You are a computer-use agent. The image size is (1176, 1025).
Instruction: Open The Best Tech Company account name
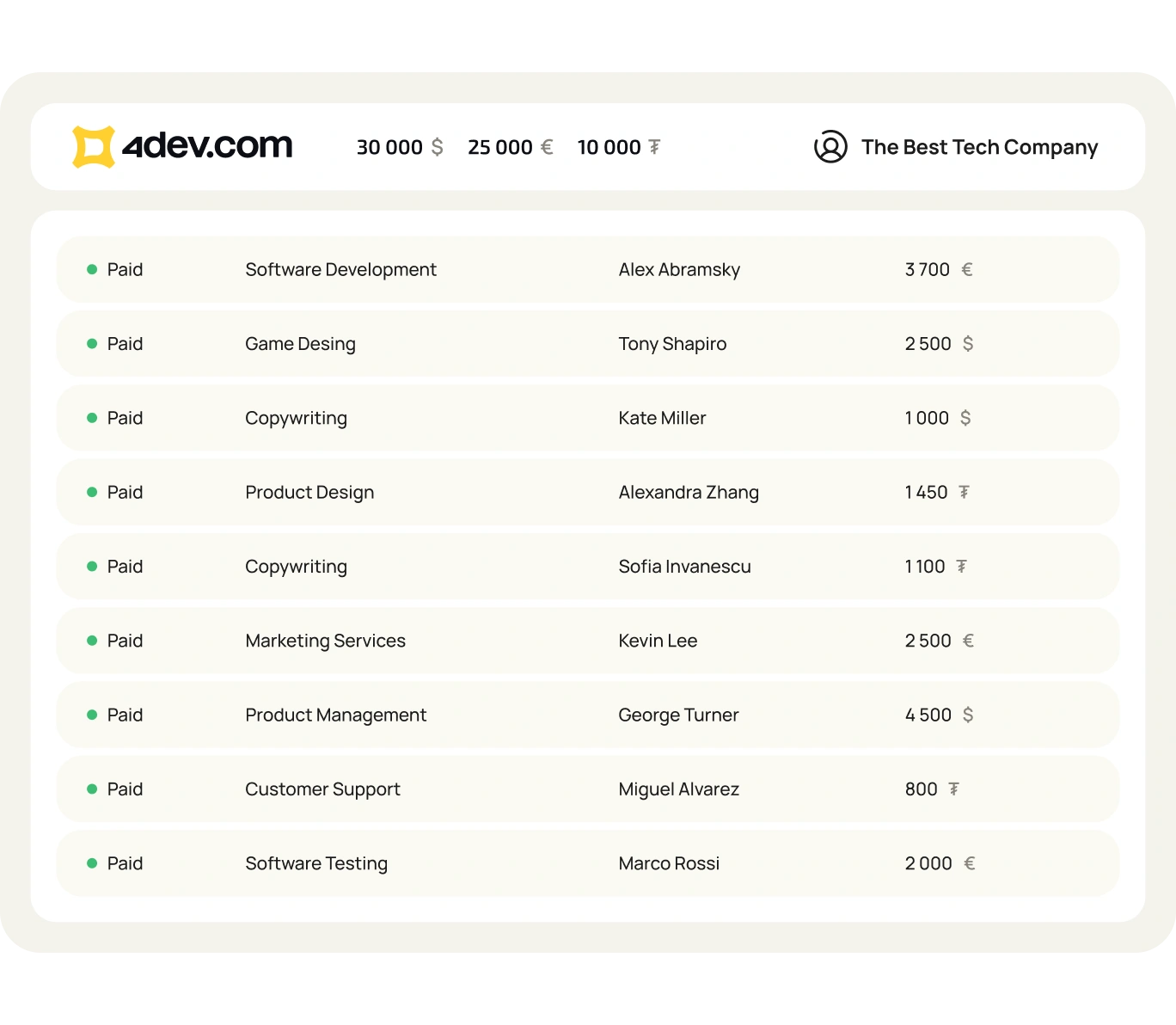[x=979, y=147]
